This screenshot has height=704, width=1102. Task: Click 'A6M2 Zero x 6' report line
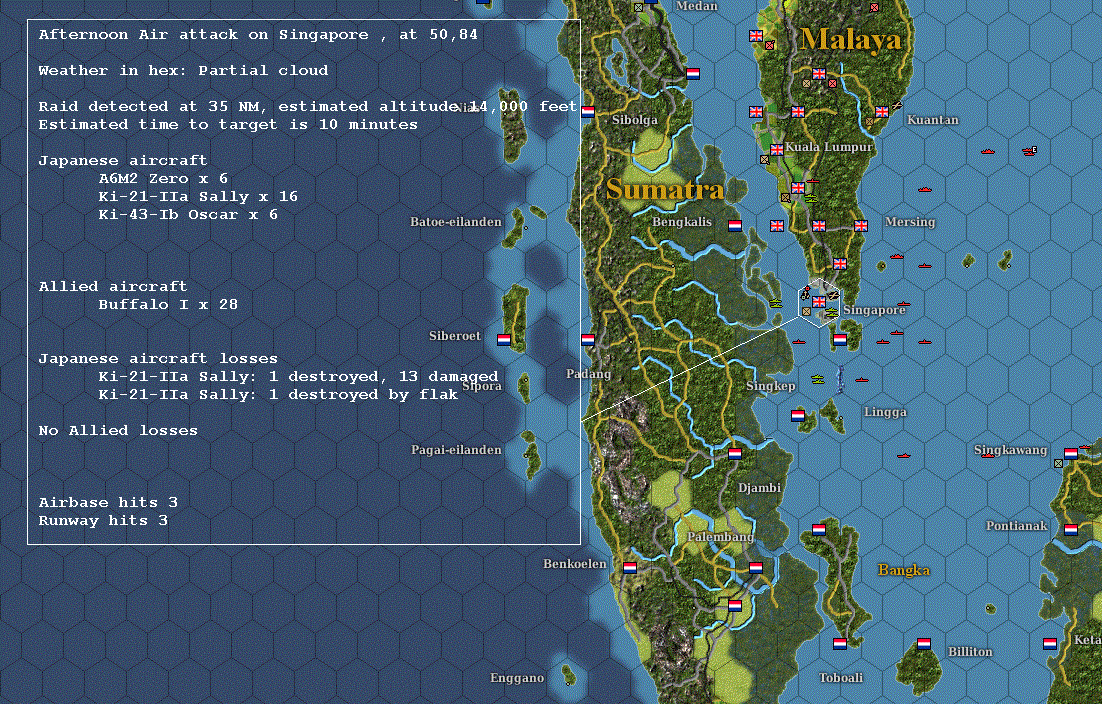pyautogui.click(x=163, y=178)
